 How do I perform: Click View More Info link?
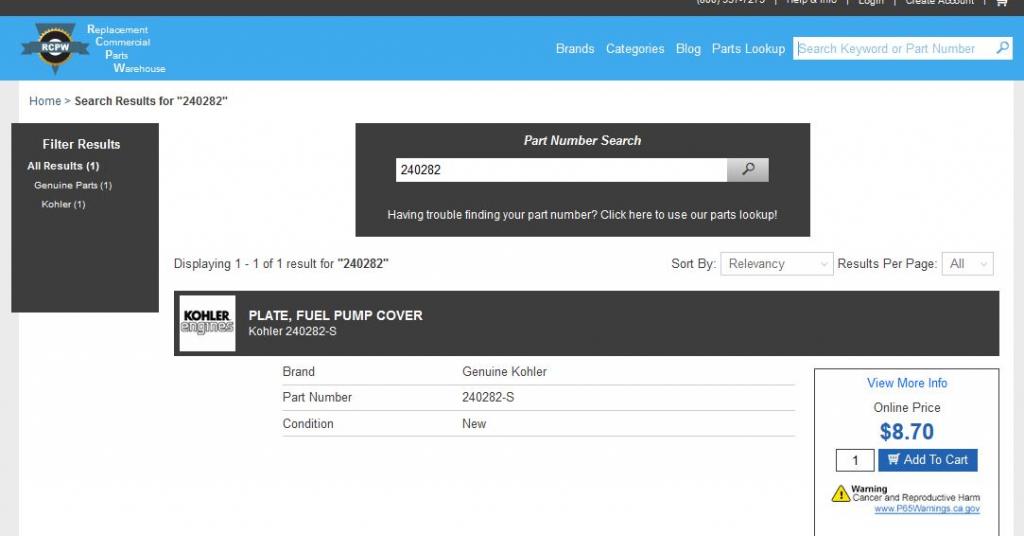click(906, 383)
